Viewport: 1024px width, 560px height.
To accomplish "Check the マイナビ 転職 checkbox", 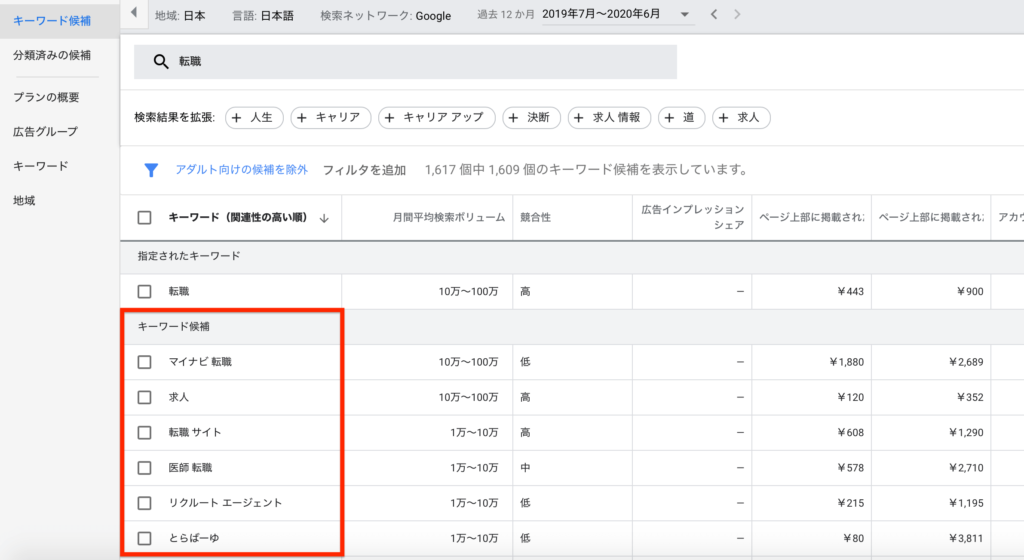I will pos(144,362).
